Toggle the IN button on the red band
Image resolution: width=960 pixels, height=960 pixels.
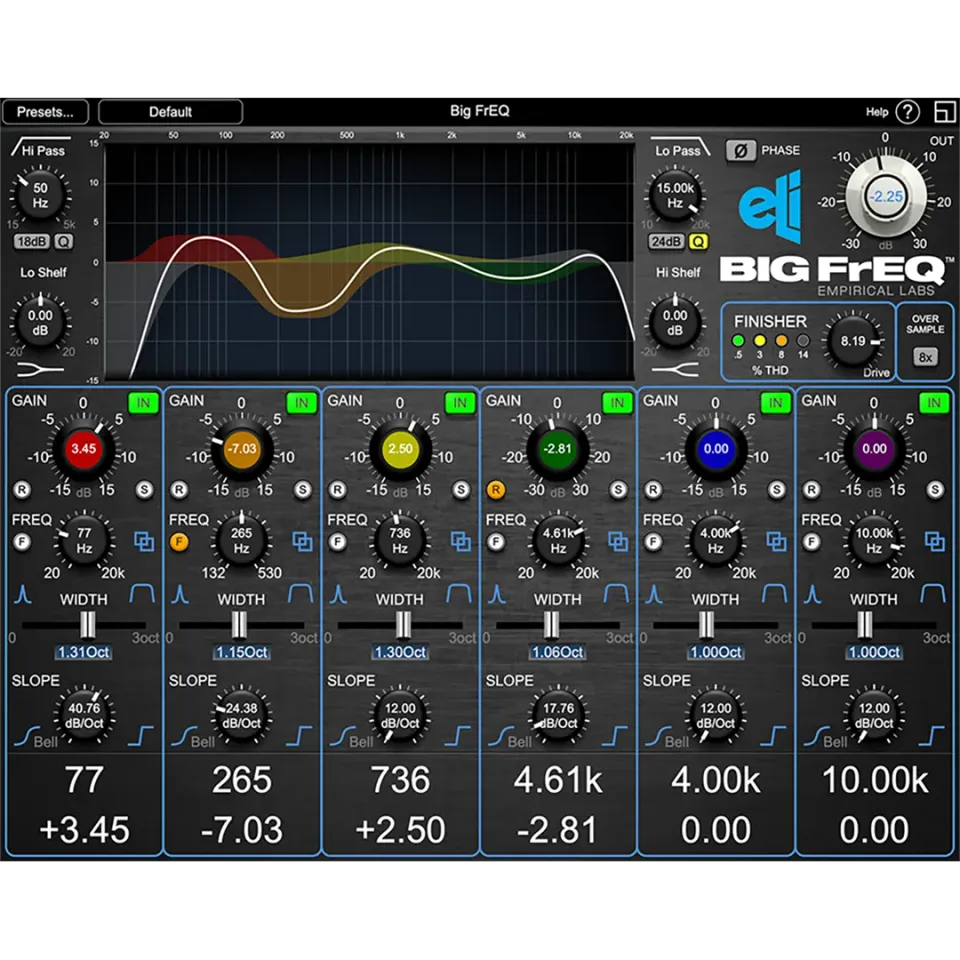tap(143, 403)
